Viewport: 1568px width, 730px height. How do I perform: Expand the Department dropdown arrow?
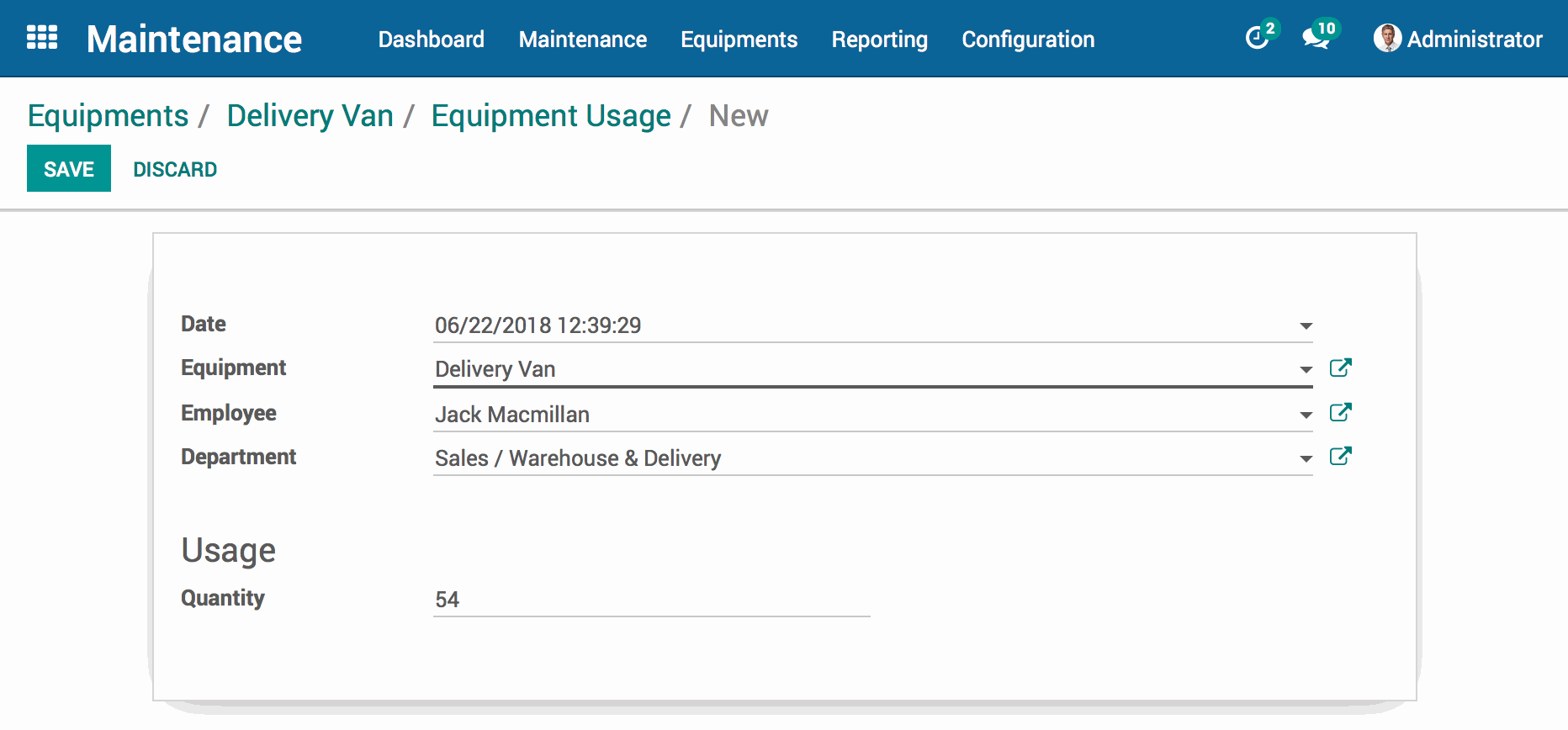point(1306,459)
